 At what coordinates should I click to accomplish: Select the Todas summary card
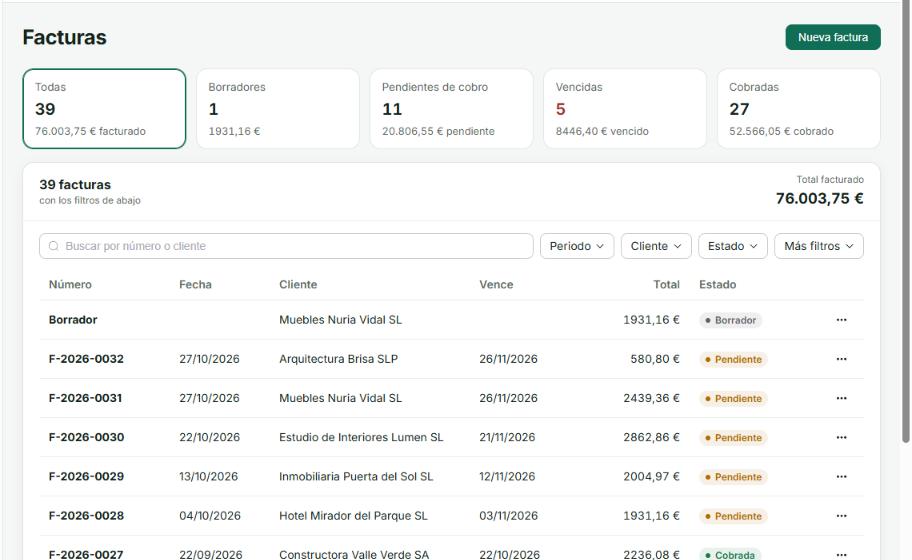click(104, 109)
